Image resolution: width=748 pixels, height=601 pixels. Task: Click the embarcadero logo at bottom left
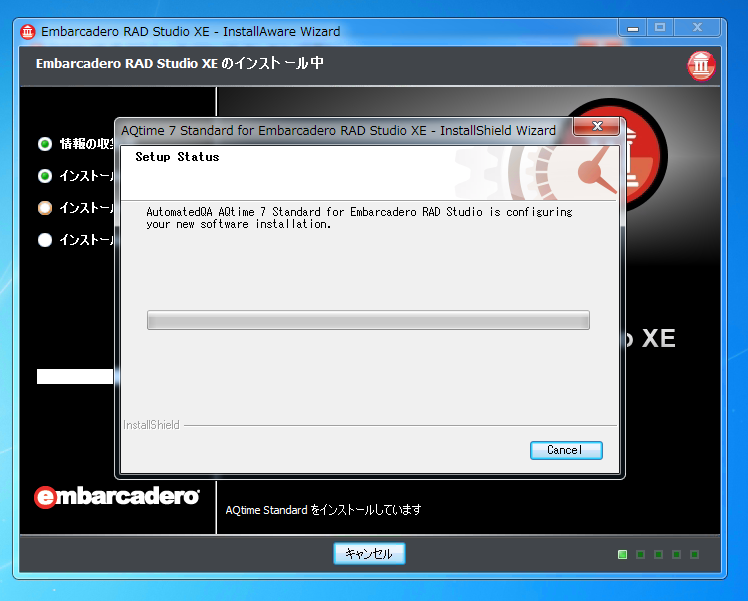tap(117, 497)
